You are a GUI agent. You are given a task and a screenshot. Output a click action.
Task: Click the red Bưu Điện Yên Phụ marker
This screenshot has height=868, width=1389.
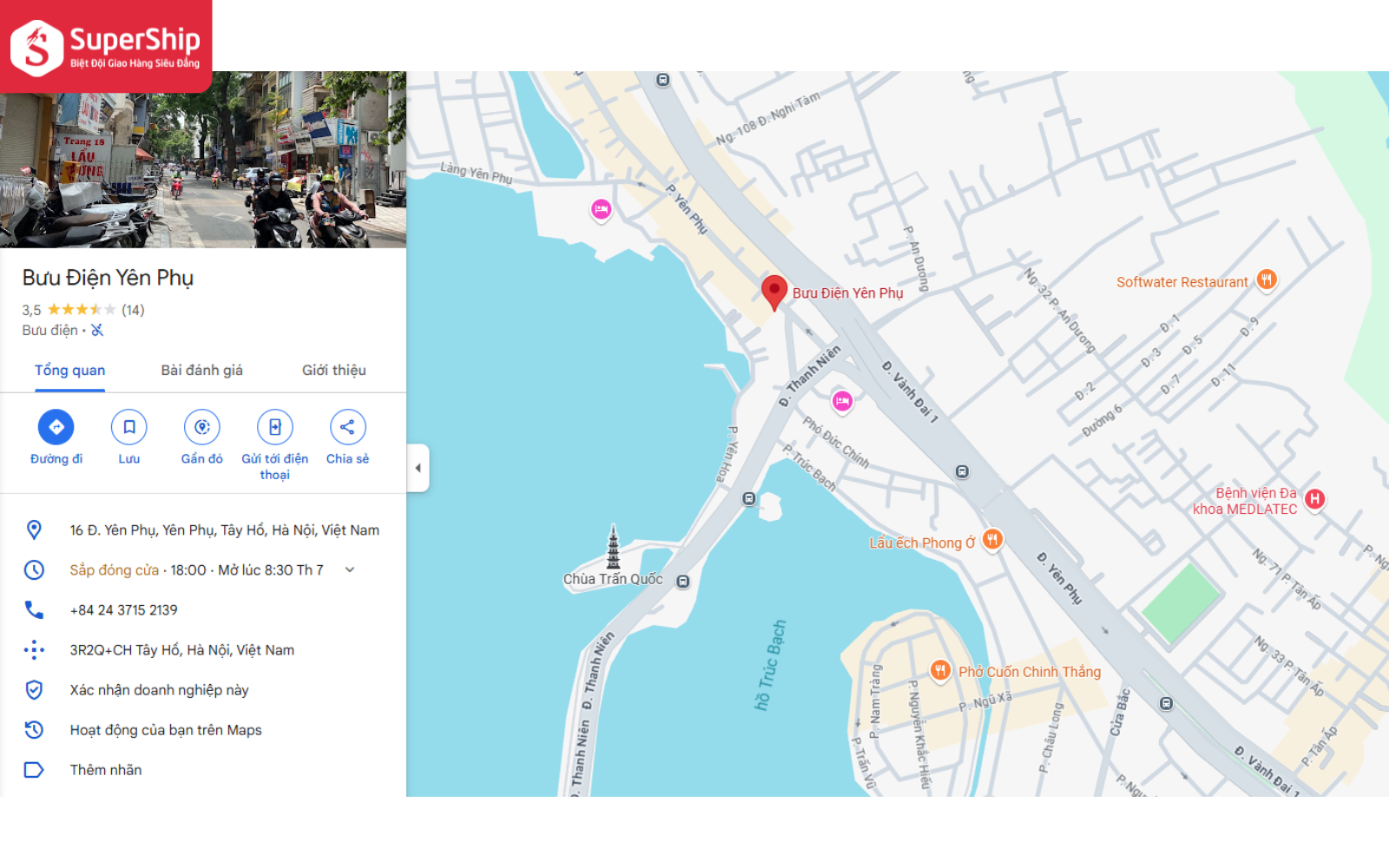pyautogui.click(x=774, y=293)
